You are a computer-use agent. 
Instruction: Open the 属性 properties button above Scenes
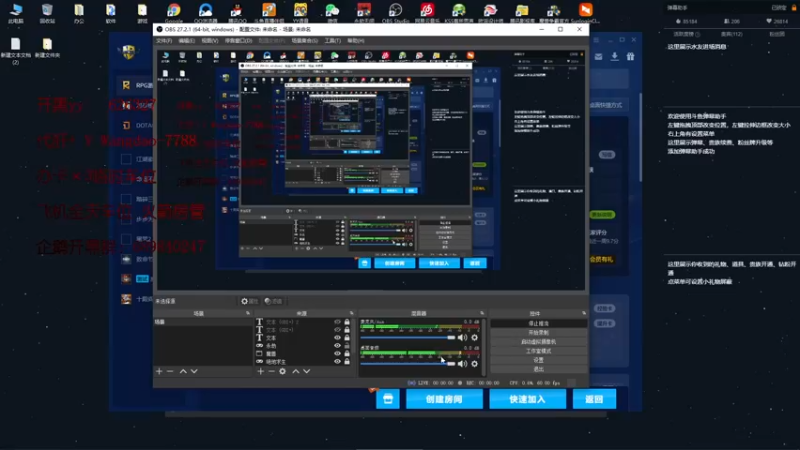coord(249,301)
